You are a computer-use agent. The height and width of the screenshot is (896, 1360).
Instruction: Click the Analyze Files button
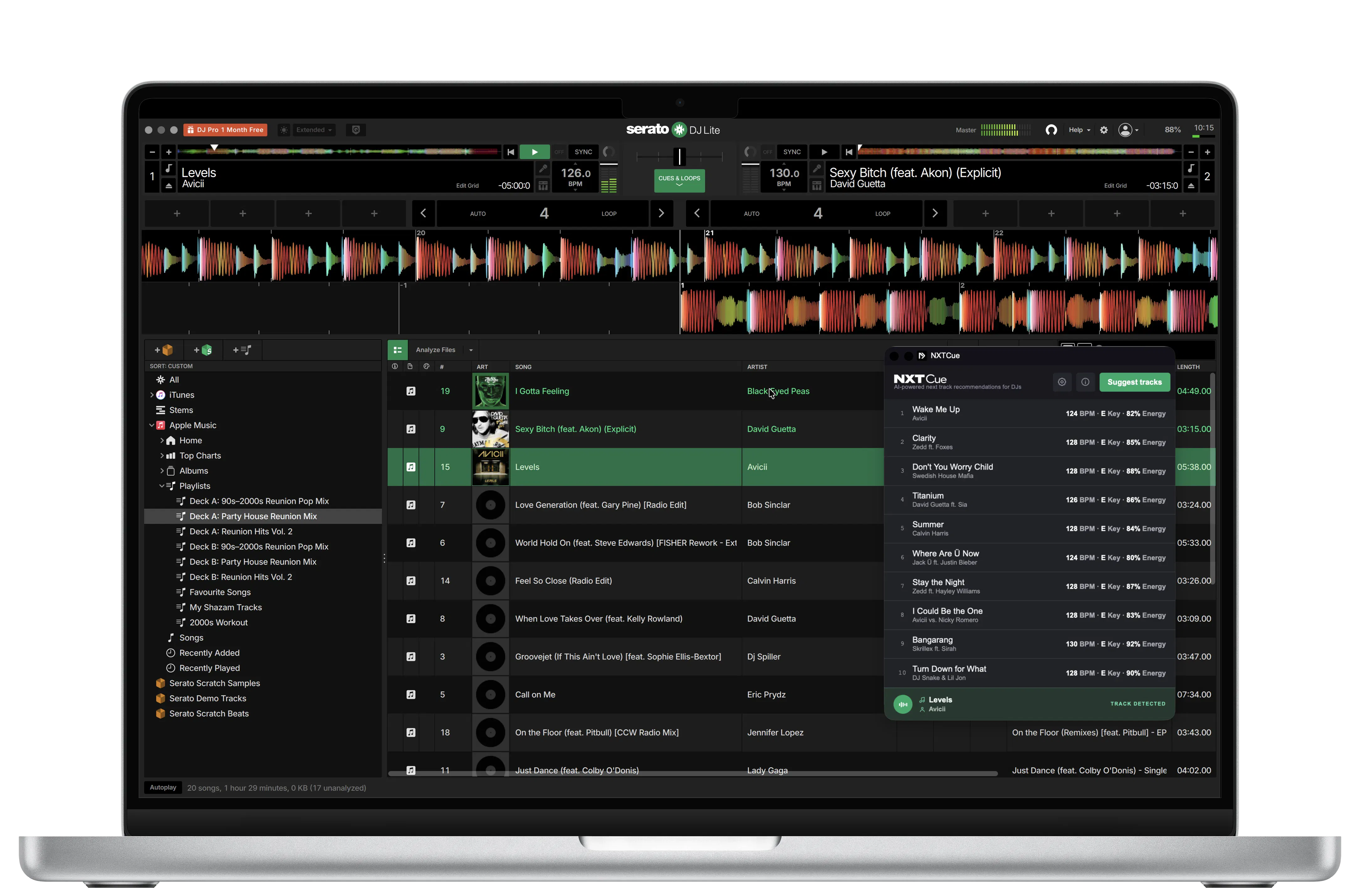click(x=436, y=350)
